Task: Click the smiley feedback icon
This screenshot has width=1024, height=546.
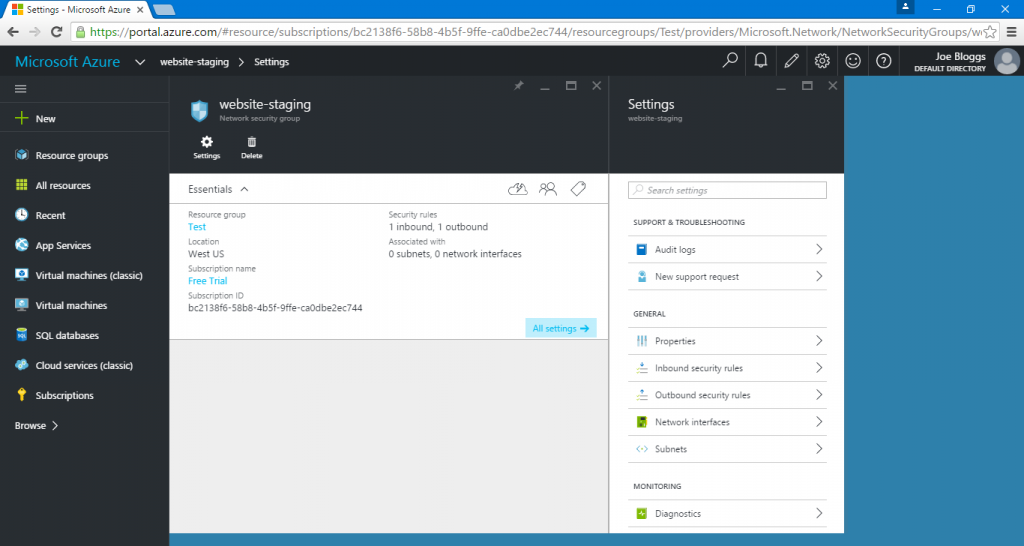Action: [853, 61]
